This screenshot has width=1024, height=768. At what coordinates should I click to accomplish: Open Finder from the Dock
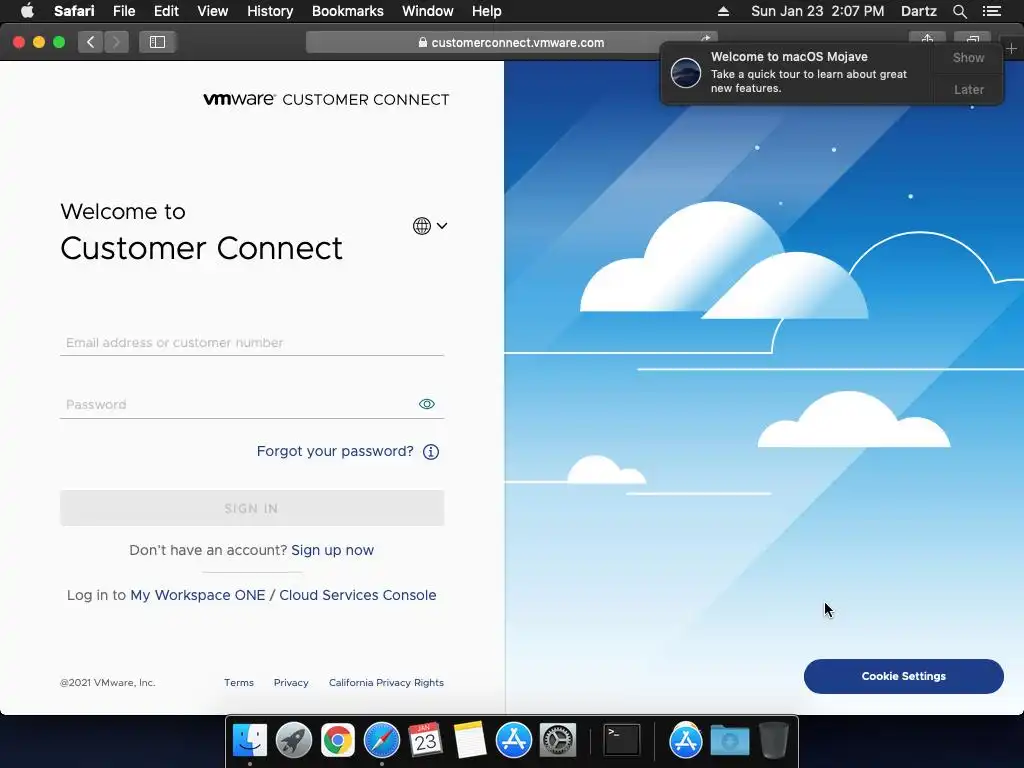coord(250,741)
